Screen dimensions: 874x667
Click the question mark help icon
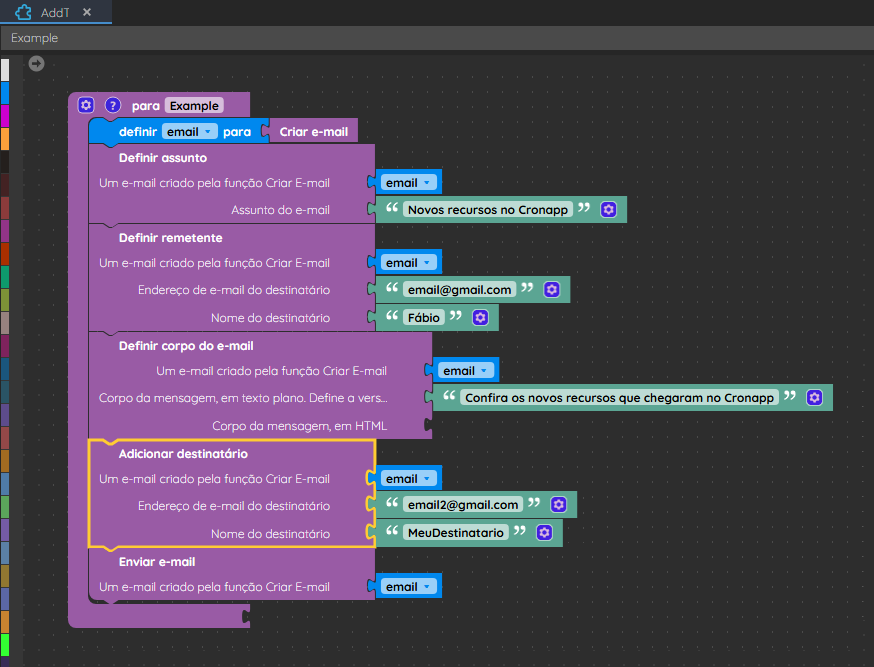(113, 105)
